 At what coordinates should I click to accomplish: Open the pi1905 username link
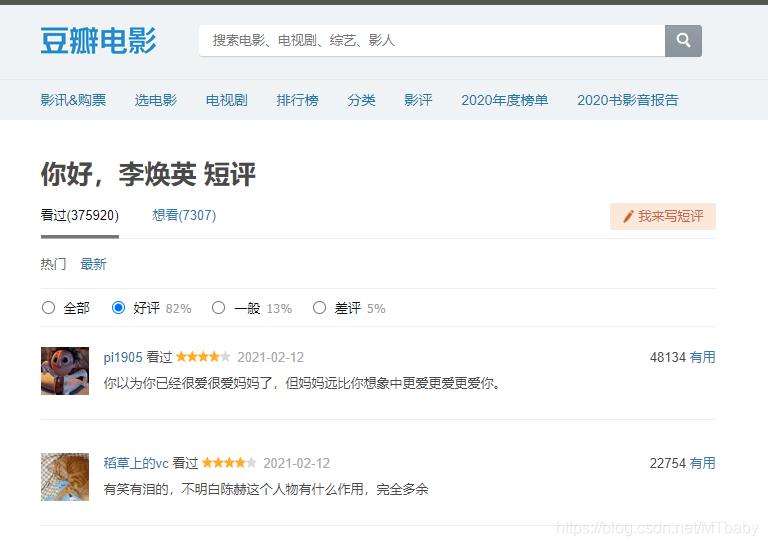pos(123,357)
